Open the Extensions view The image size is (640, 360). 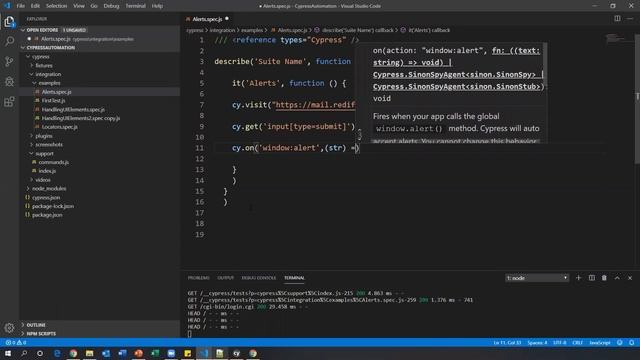coord(9,101)
